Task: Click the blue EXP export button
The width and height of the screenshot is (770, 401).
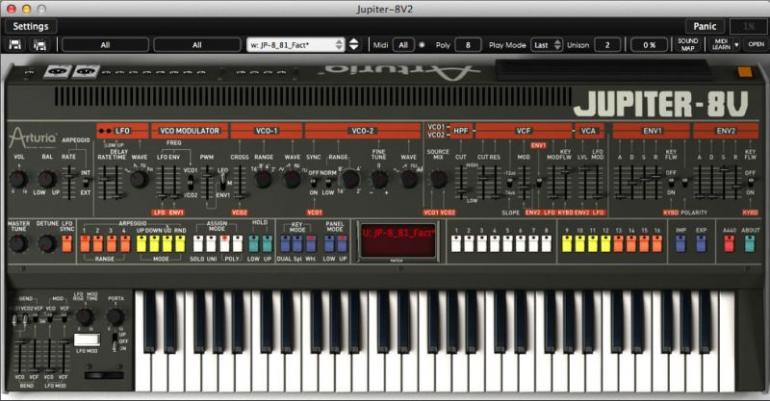Action: [x=701, y=243]
